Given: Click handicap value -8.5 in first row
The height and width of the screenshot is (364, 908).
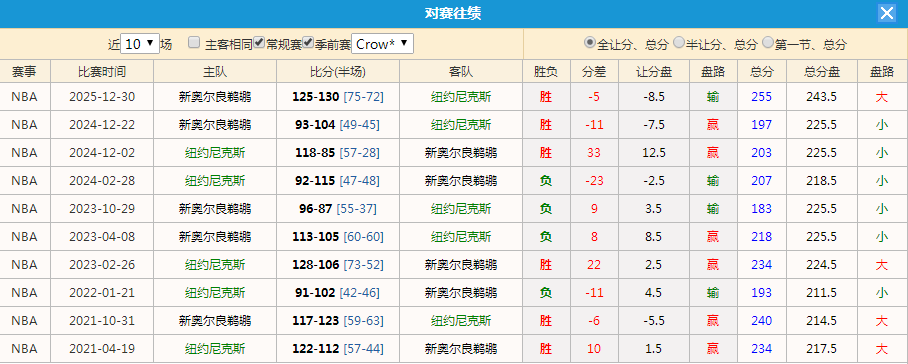Looking at the screenshot, I should (654, 97).
